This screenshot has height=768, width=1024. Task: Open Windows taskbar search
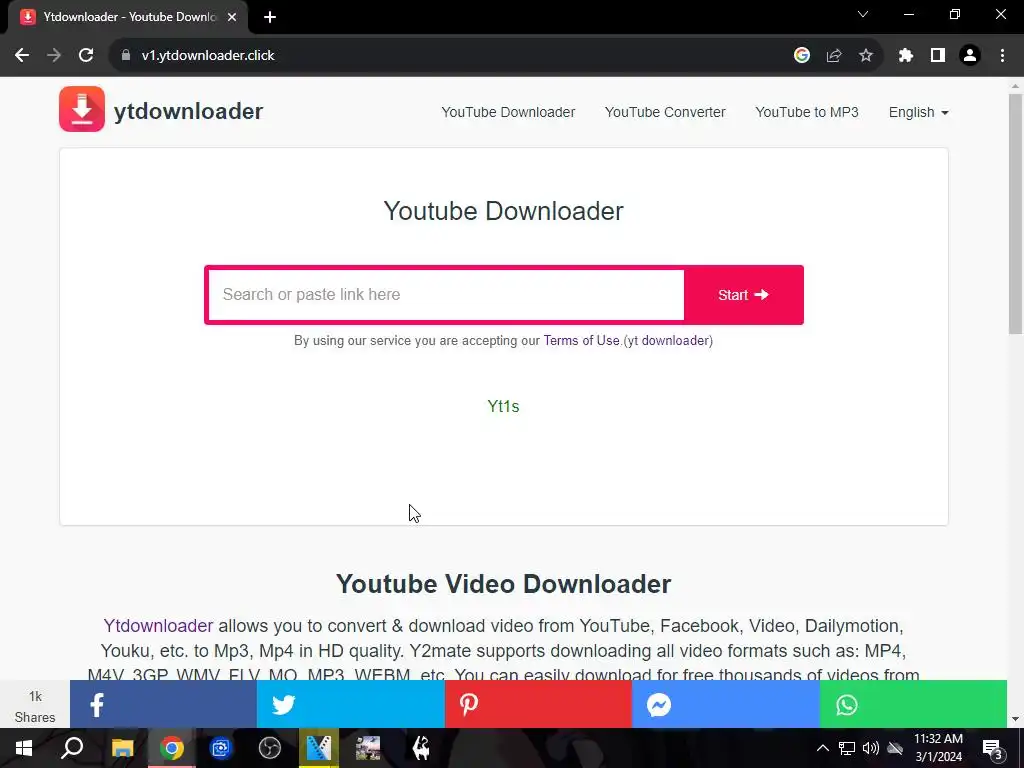click(72, 748)
